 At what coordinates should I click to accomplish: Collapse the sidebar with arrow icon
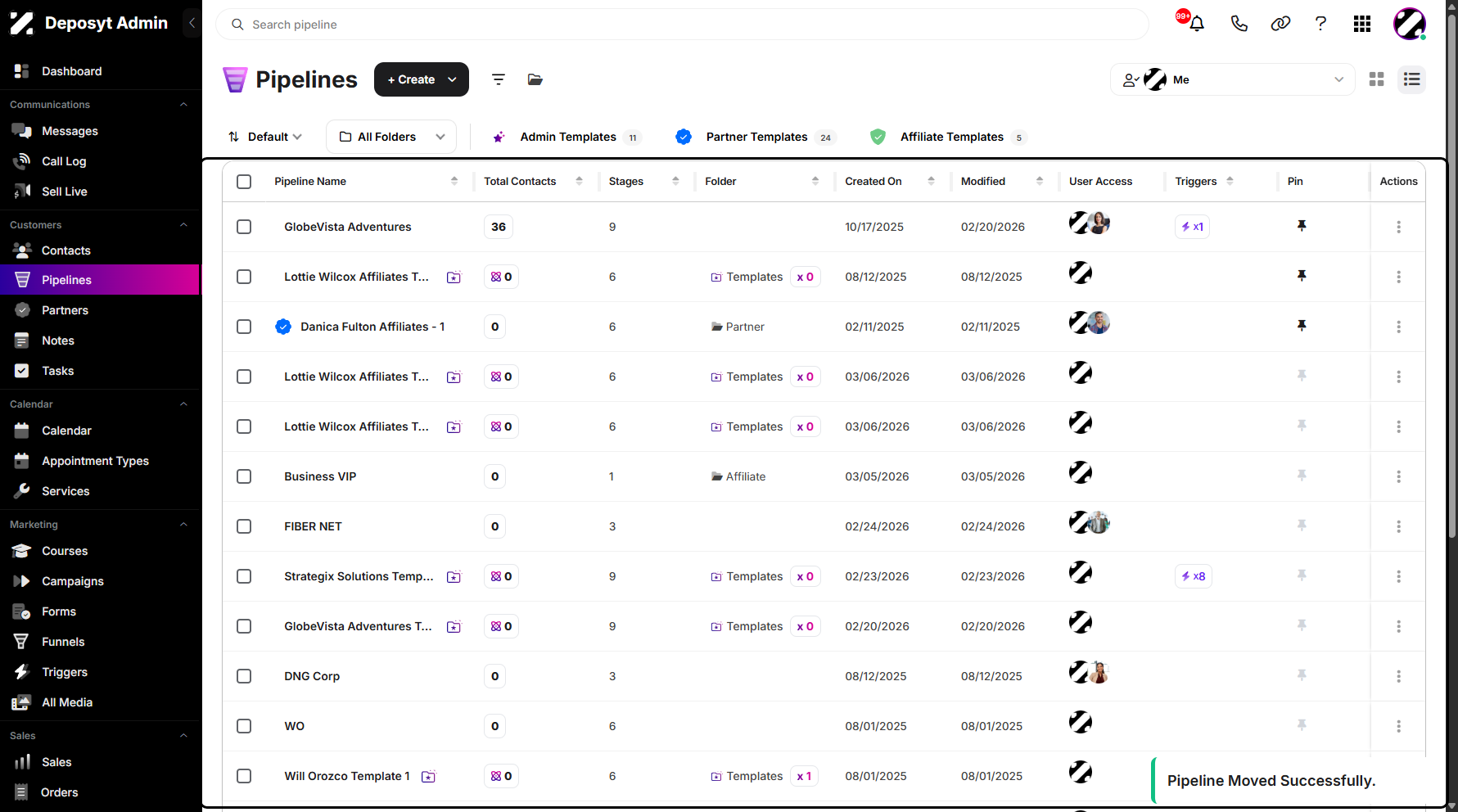point(192,23)
